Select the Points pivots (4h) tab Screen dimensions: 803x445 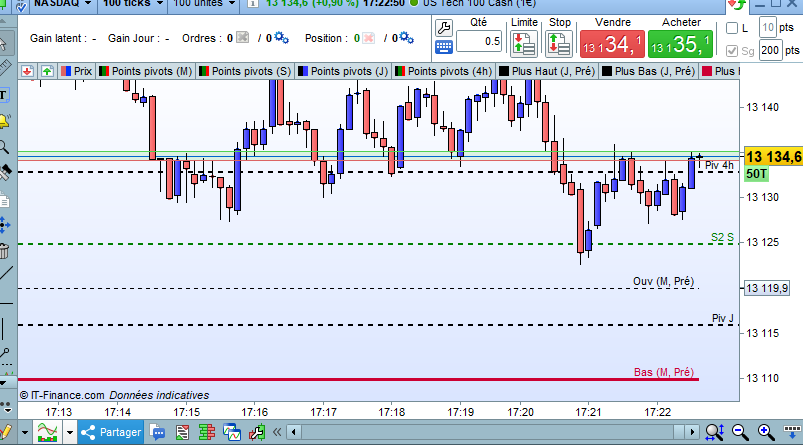pyautogui.click(x=443, y=71)
